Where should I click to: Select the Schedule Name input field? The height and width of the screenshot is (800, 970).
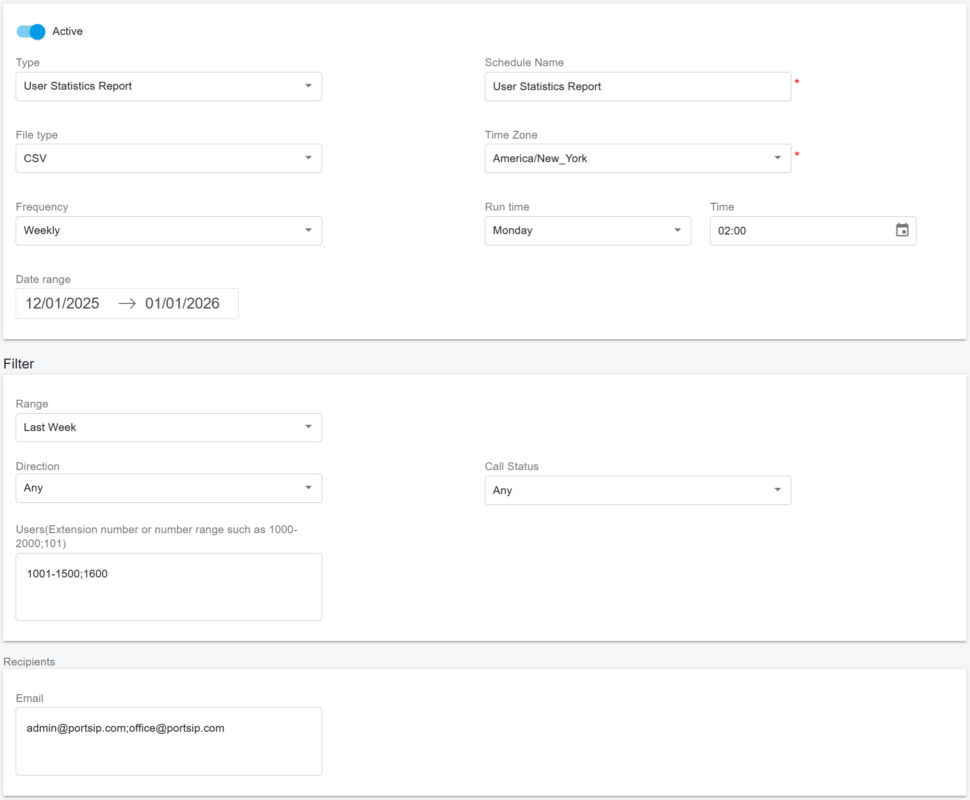tap(638, 86)
